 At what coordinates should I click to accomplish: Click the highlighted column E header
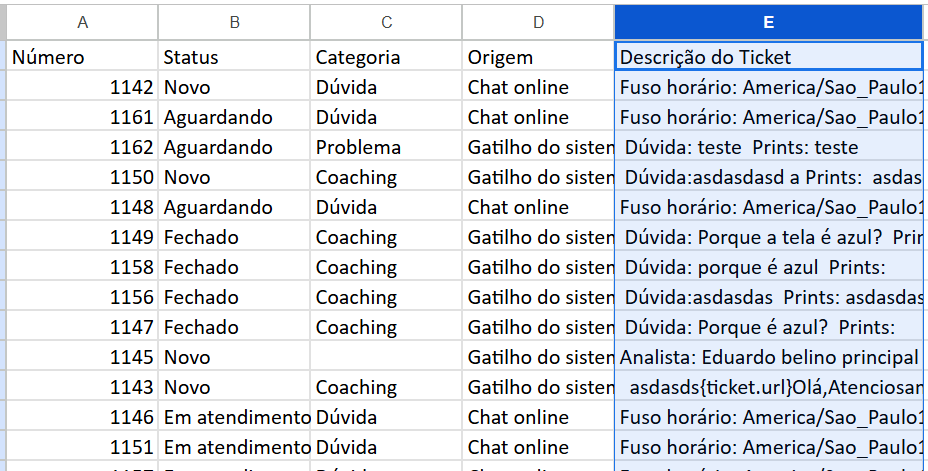click(769, 22)
